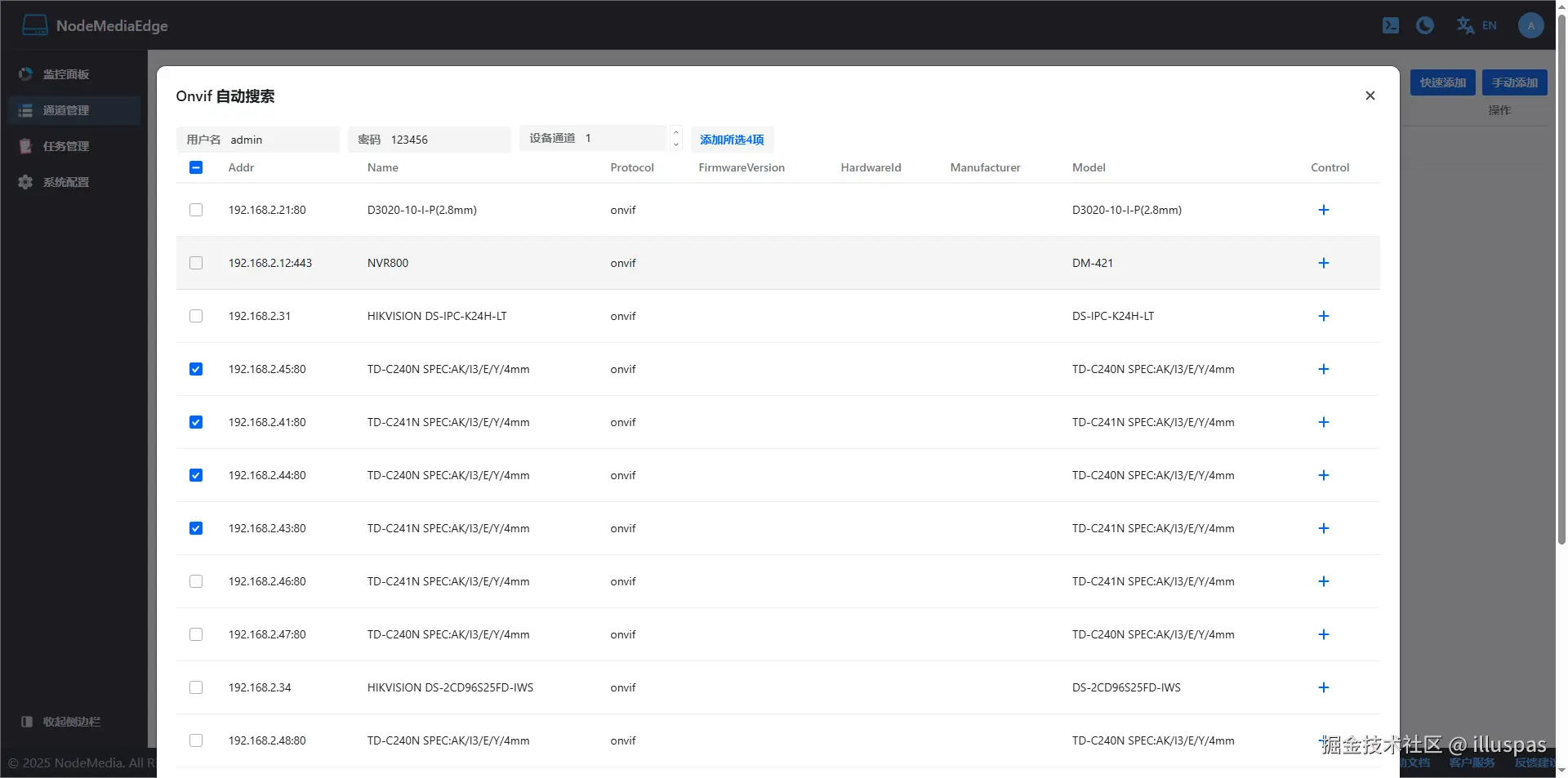Add NVR800 device using plus icon

pyautogui.click(x=1324, y=263)
